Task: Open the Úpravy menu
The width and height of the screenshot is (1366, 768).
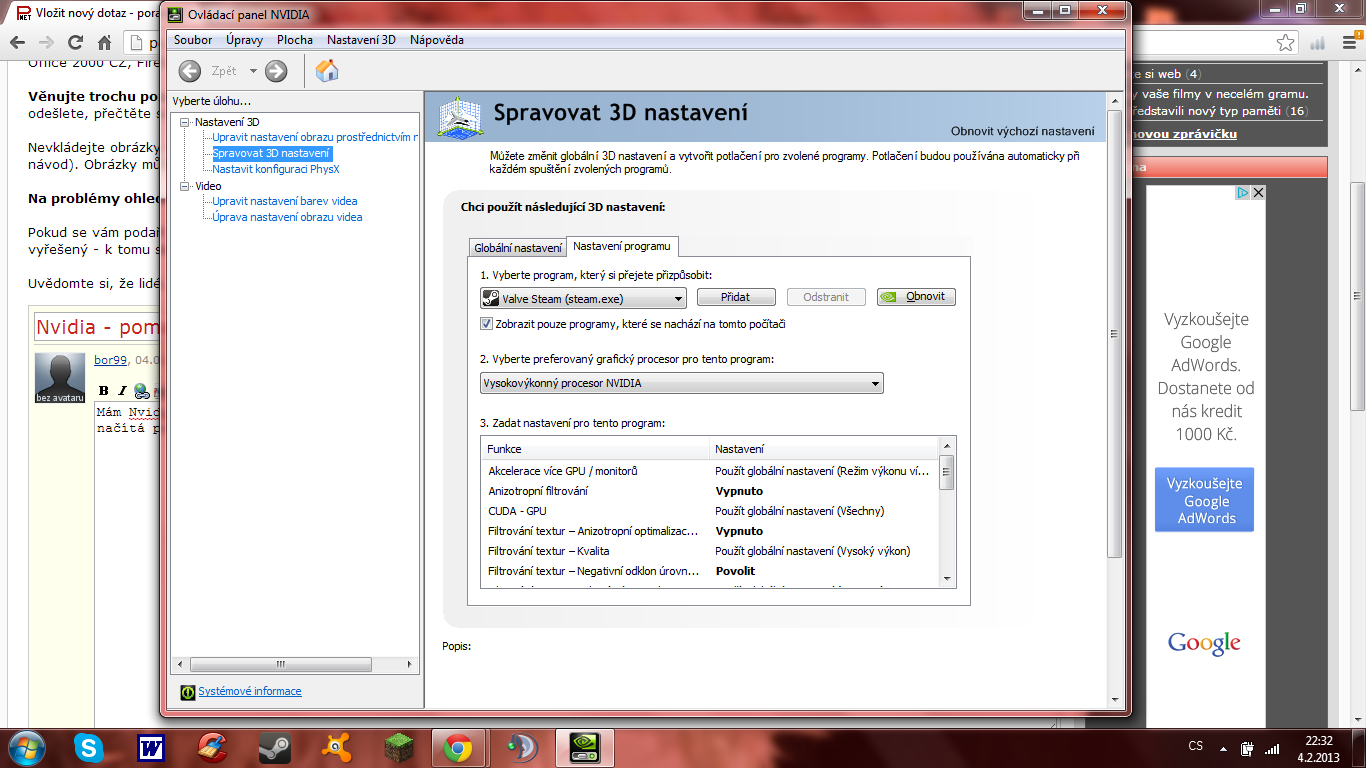Action: pos(244,40)
